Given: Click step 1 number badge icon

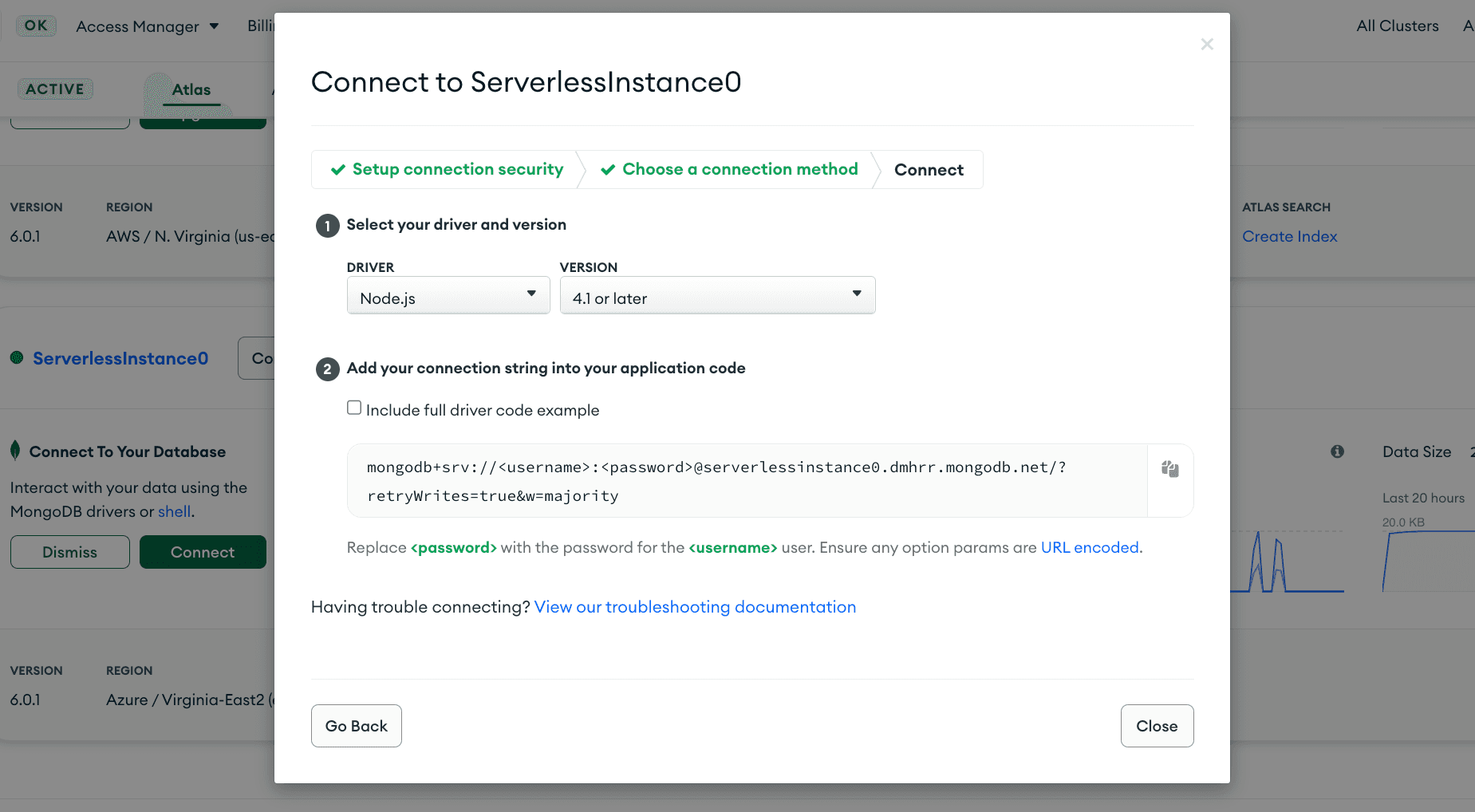Looking at the screenshot, I should (x=327, y=226).
